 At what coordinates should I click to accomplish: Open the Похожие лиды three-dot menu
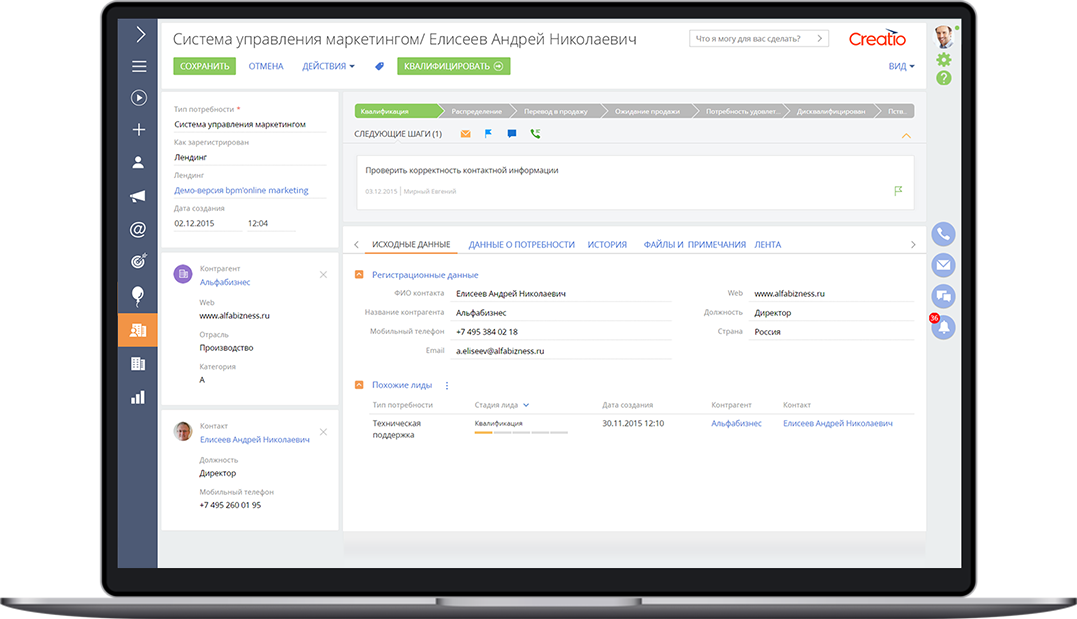447,385
